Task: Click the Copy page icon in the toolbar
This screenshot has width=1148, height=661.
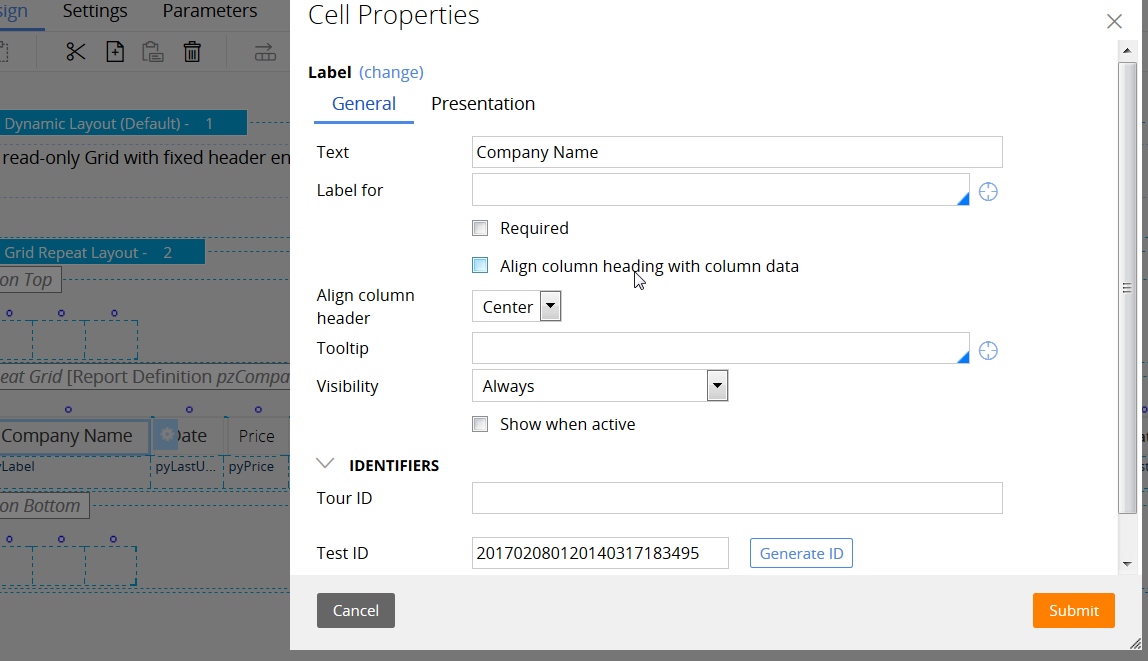Action: pos(115,52)
